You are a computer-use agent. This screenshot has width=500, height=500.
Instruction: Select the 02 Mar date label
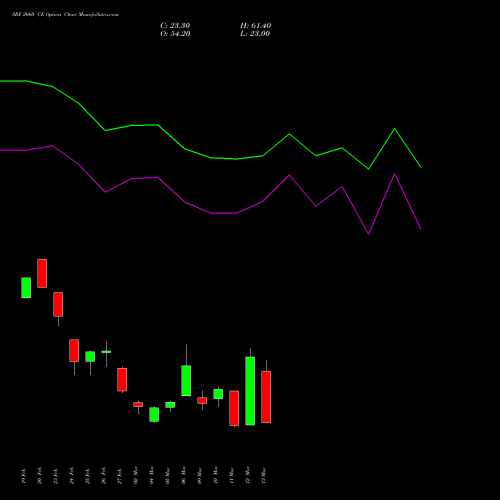[x=135, y=476]
